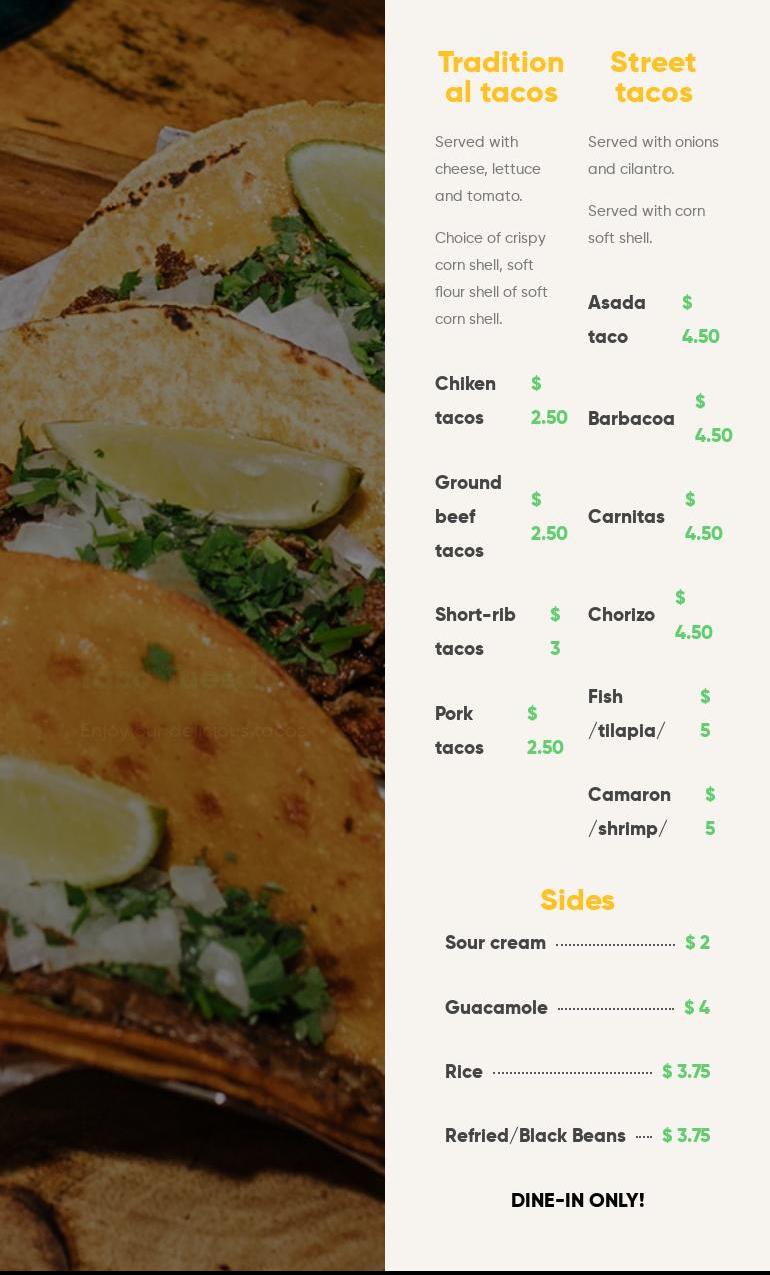Click the DINE-IN ONLY! notice

[578, 1201]
